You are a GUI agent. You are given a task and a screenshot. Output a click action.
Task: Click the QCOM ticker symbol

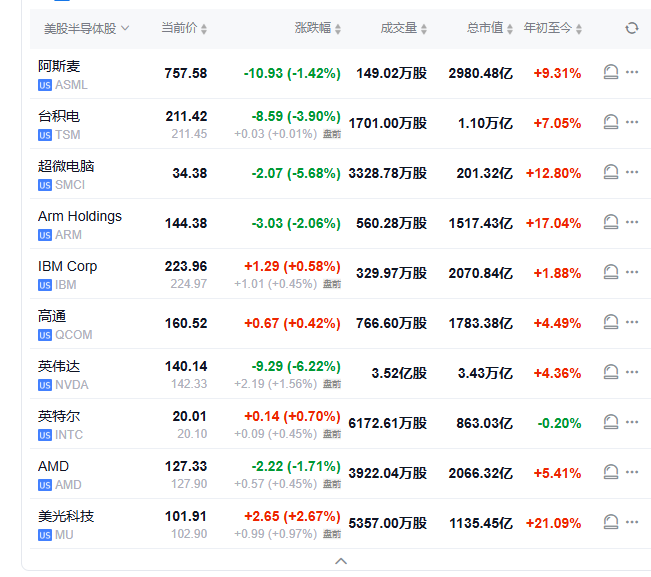74,335
